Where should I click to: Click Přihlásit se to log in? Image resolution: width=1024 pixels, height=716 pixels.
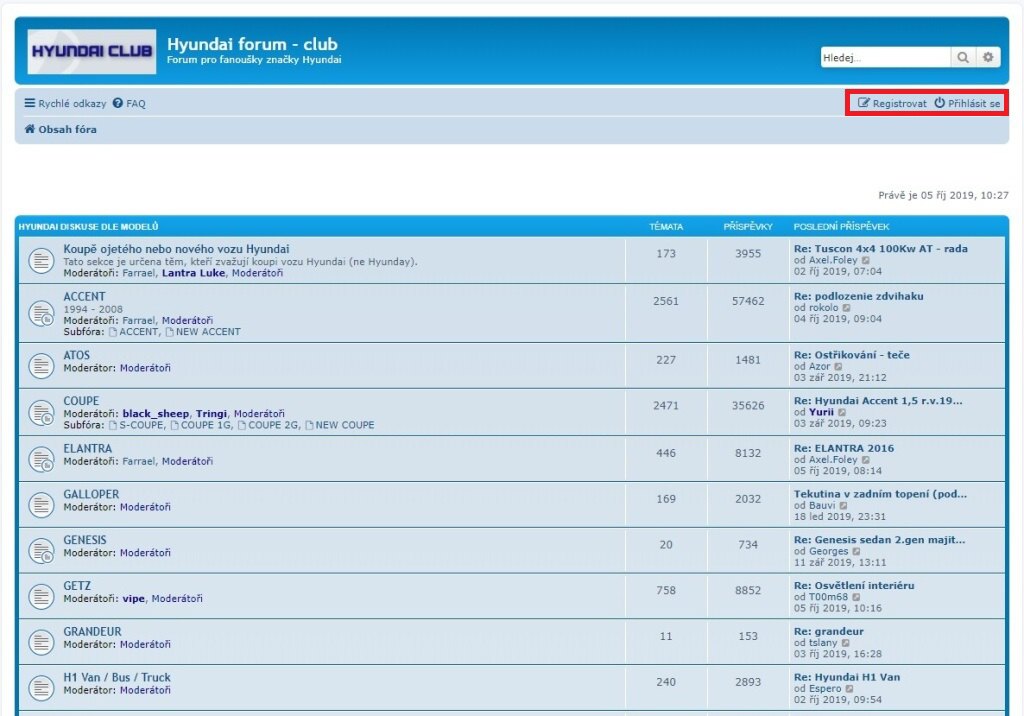[x=967, y=103]
